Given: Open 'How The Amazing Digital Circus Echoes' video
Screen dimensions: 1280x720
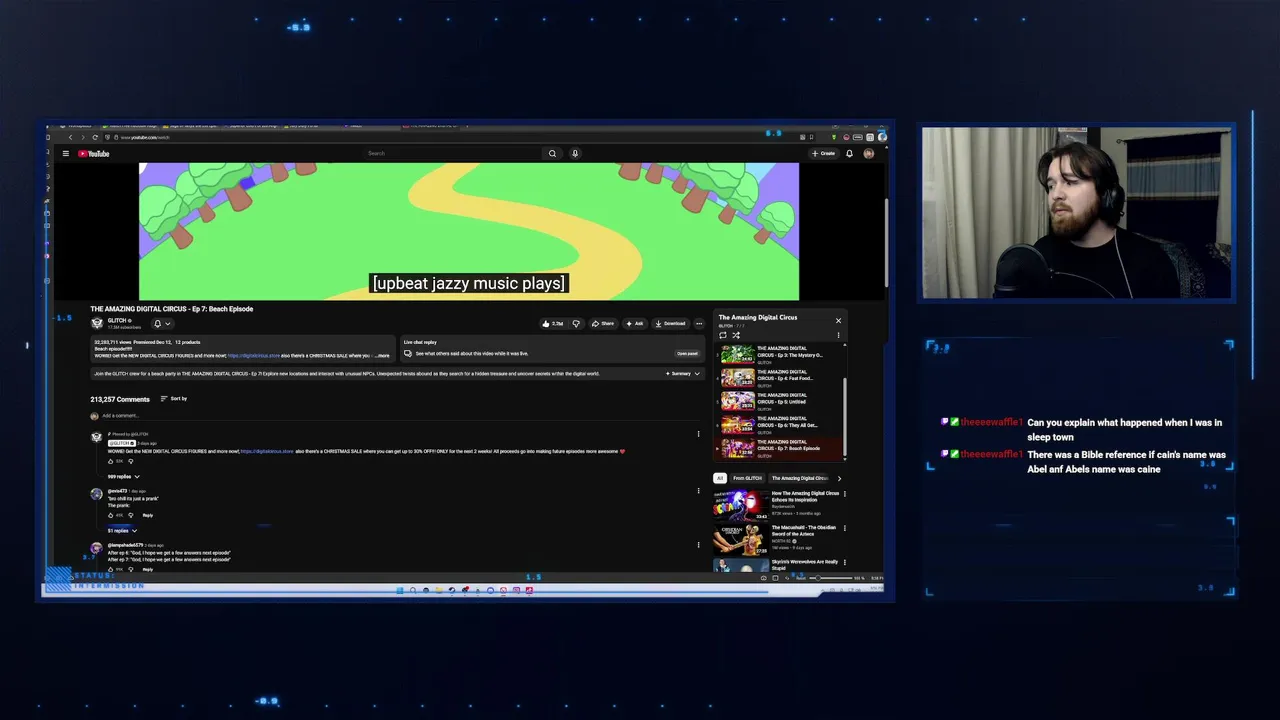Looking at the screenshot, I should point(776,503).
